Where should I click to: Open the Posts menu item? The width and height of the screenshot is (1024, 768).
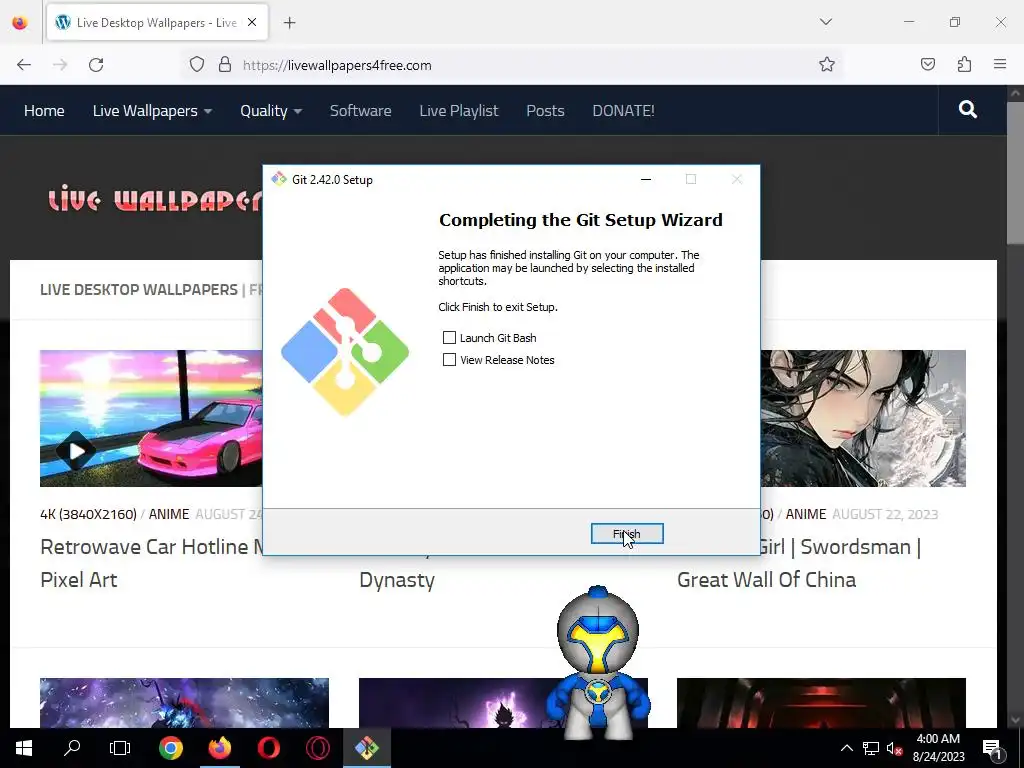pyautogui.click(x=545, y=110)
